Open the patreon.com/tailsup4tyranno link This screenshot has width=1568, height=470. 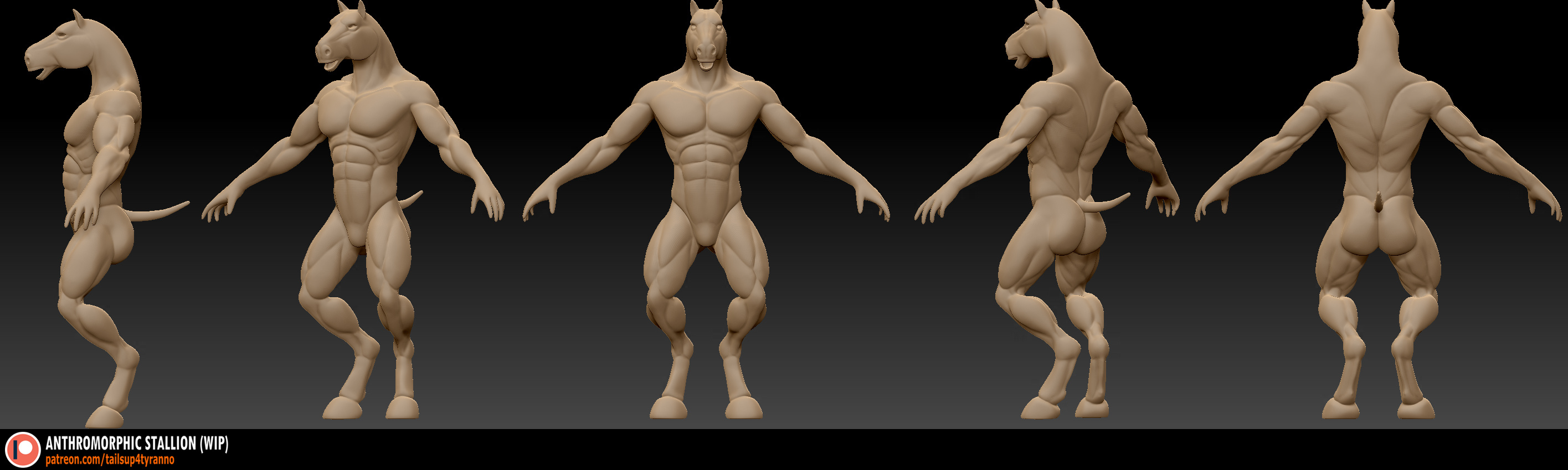click(110, 459)
